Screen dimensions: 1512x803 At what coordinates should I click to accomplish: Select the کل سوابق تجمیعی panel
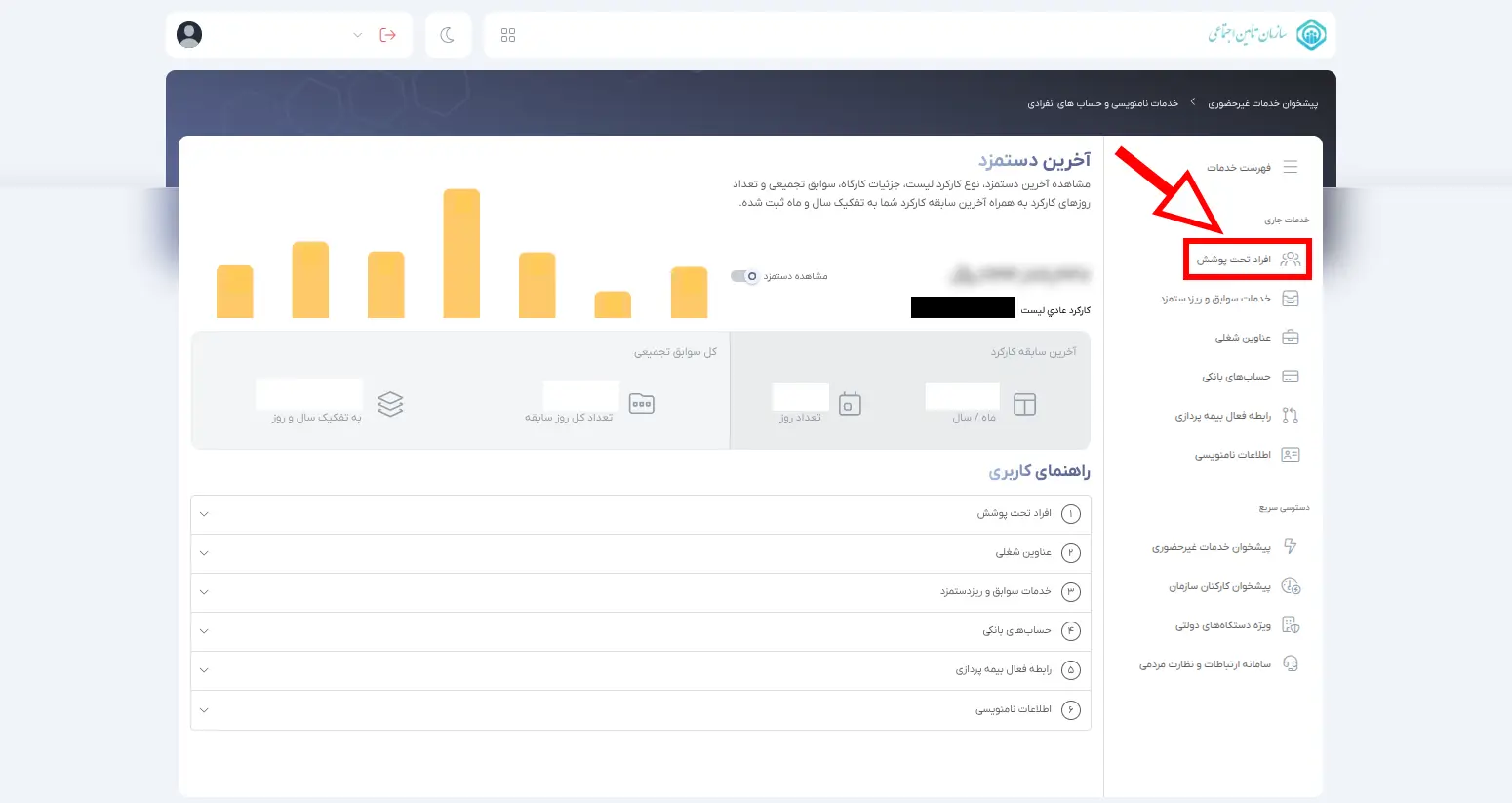point(460,390)
